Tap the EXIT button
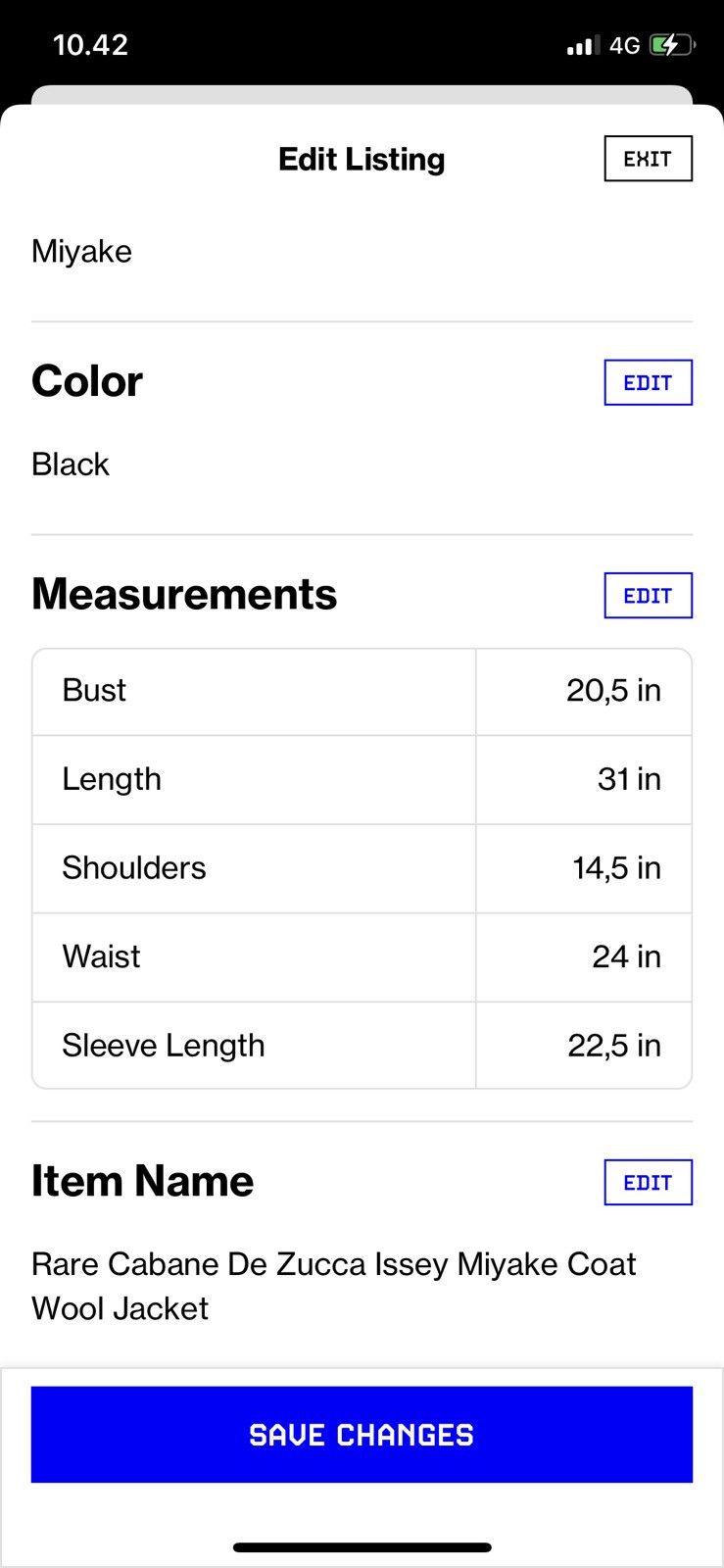 (x=648, y=159)
